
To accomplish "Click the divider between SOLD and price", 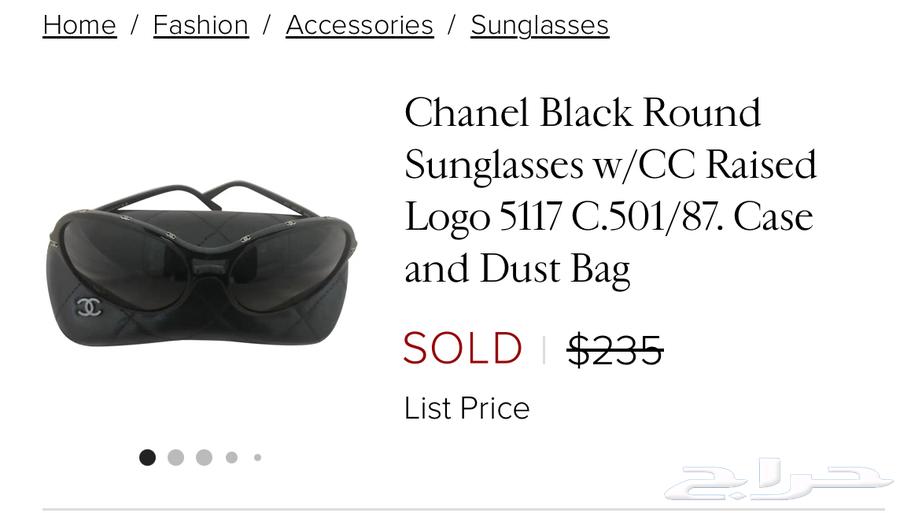I will tap(544, 350).
